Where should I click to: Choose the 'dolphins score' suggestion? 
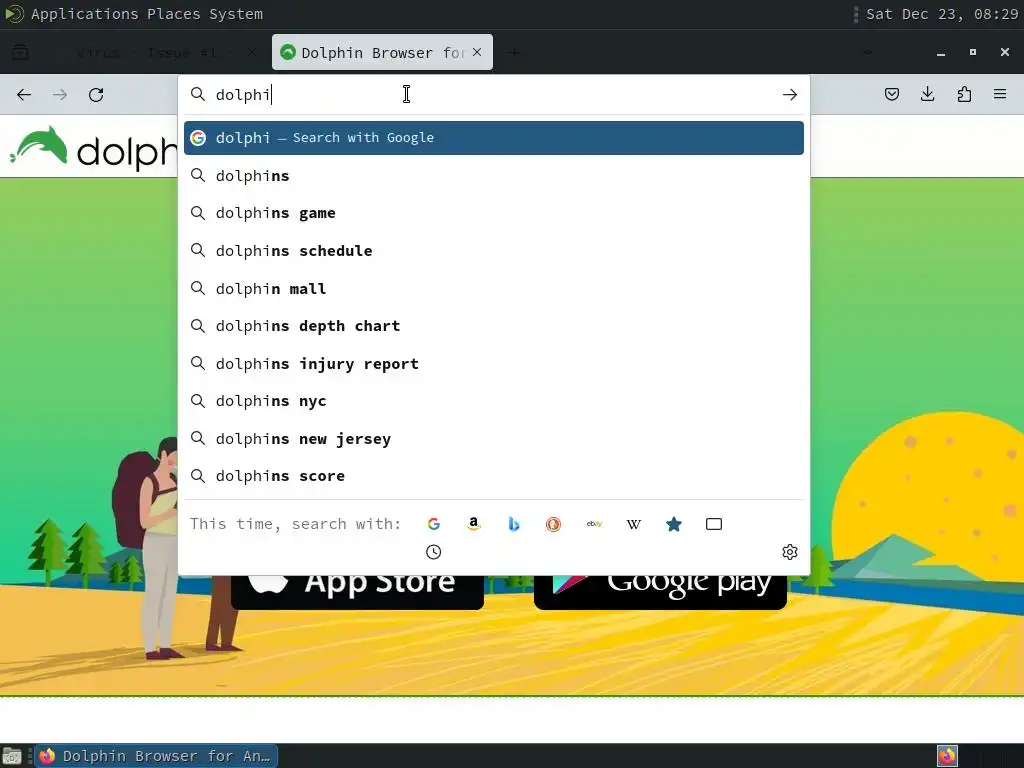494,476
